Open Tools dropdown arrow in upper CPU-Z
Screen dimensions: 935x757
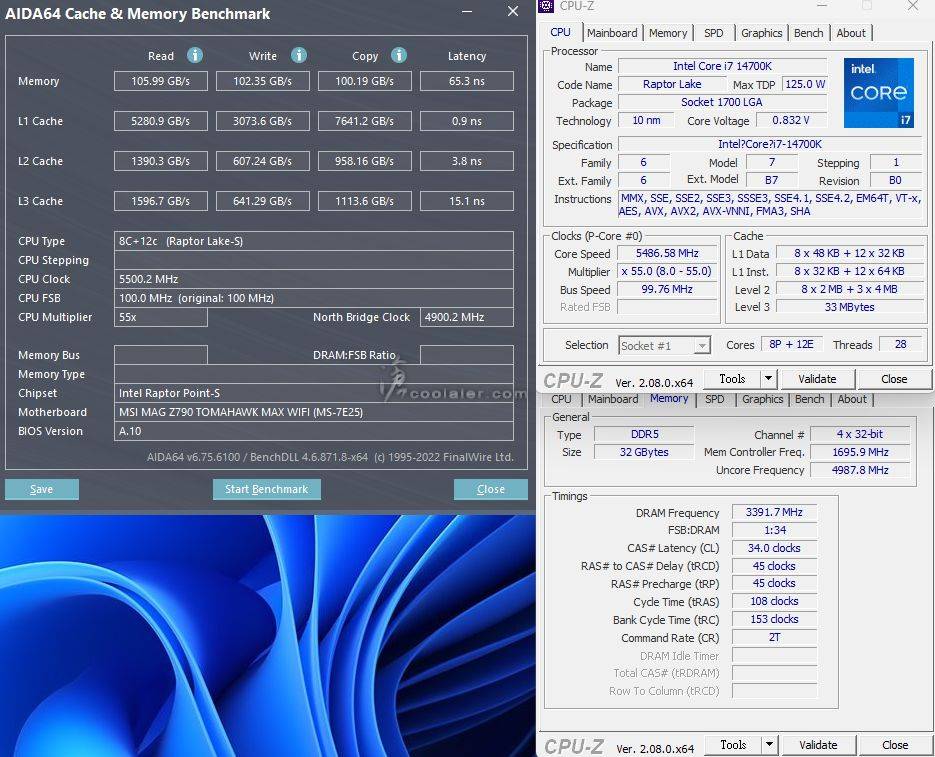(769, 379)
